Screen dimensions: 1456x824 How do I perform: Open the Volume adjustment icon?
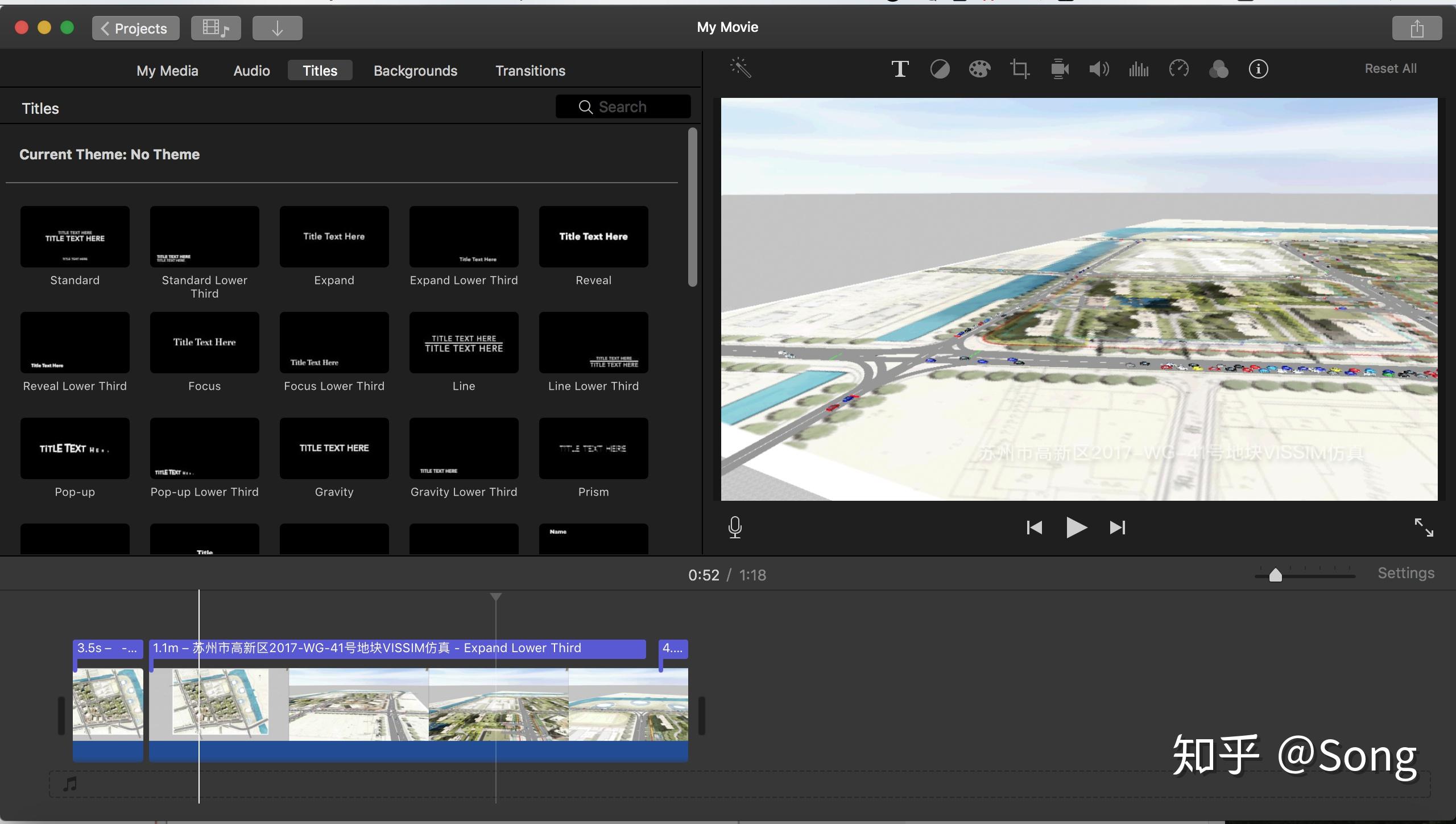click(1099, 69)
